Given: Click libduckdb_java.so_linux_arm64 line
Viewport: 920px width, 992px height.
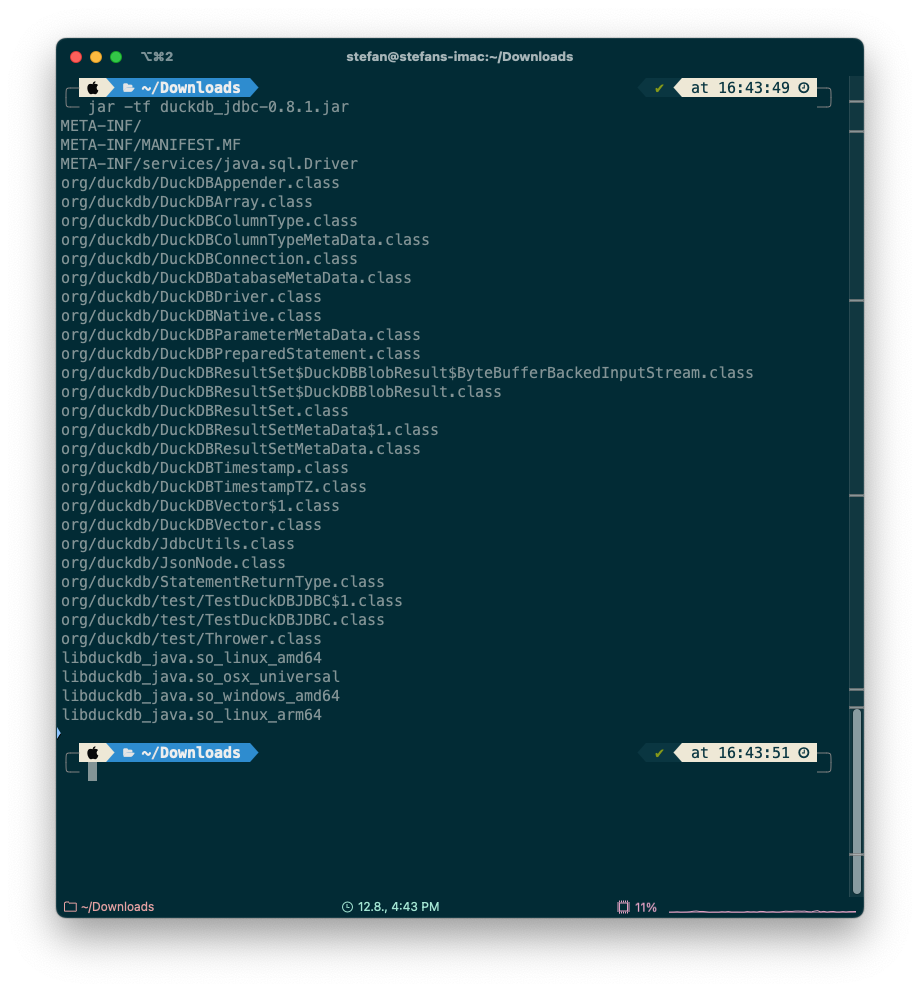Looking at the screenshot, I should point(191,714).
